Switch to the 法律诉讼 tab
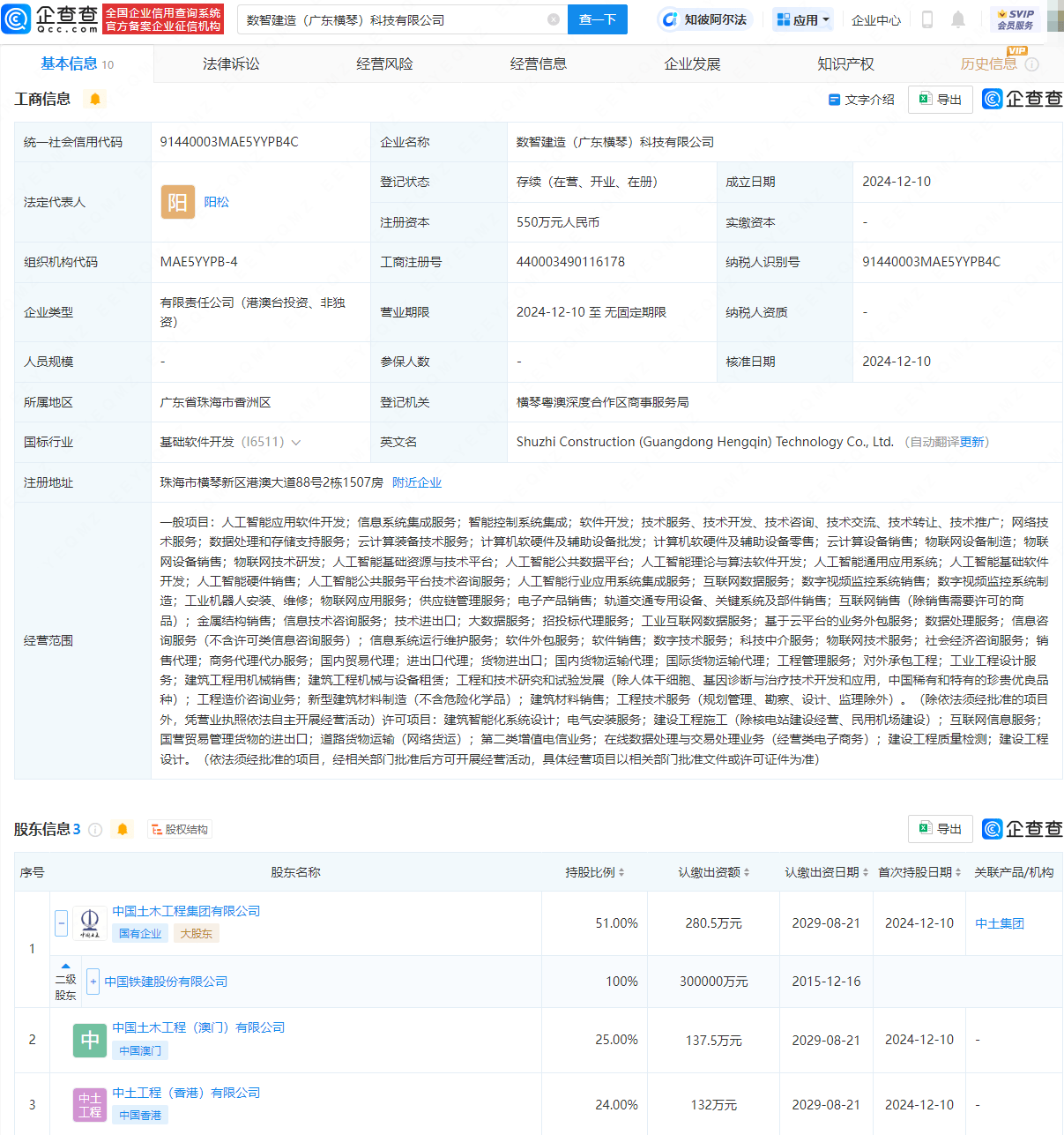This screenshot has height=1135, width=1064. [231, 64]
